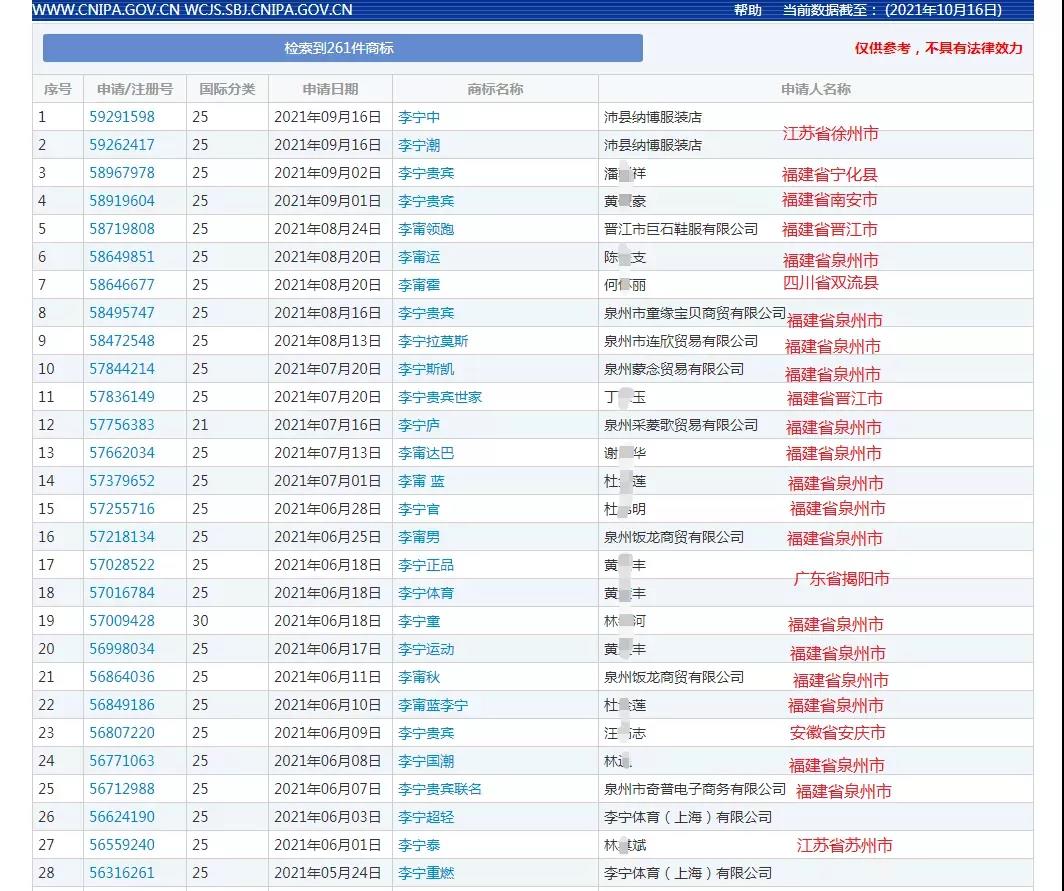Image resolution: width=1064 pixels, height=891 pixels.
Task: Open registration number 57379652
Action: [x=122, y=480]
